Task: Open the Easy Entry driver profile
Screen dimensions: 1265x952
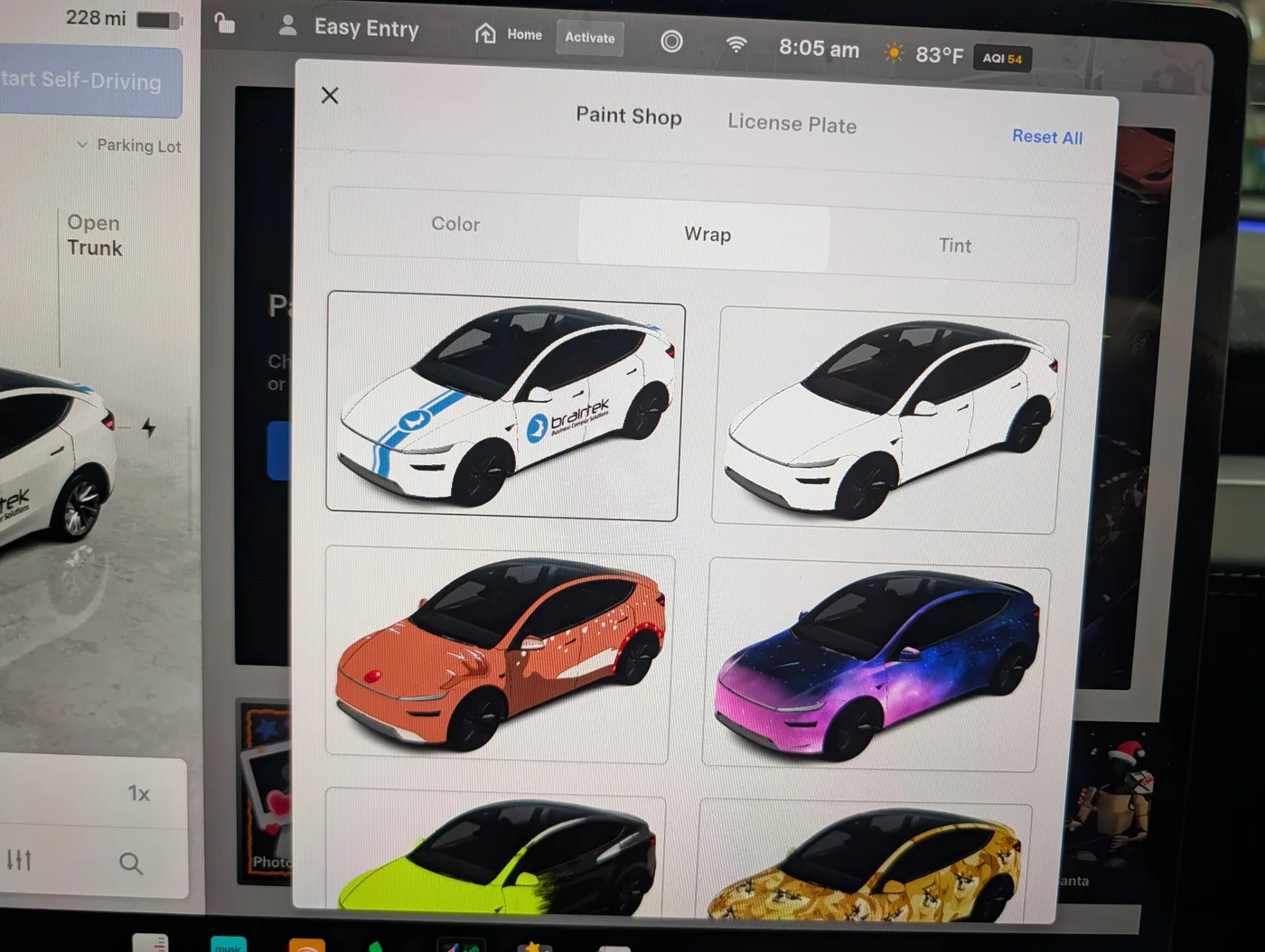Action: [x=366, y=28]
